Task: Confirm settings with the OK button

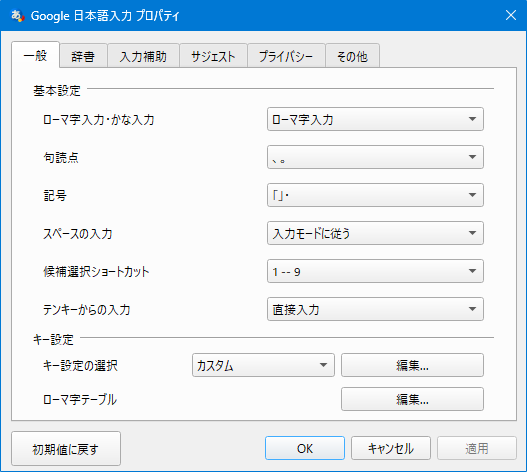Action: tap(305, 448)
